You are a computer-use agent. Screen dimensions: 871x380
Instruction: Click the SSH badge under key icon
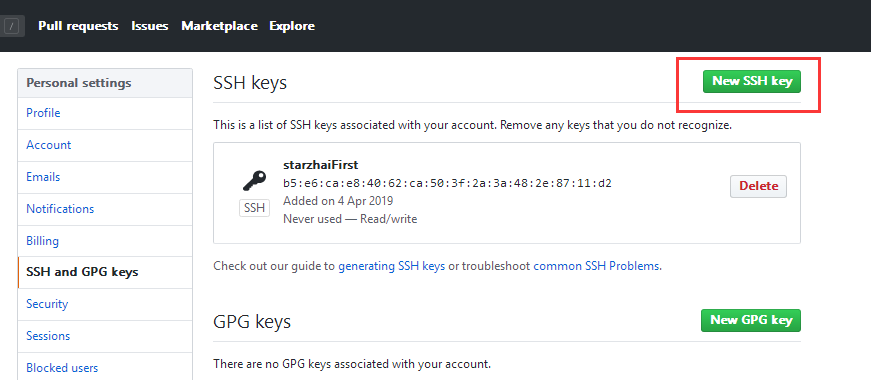coord(254,208)
